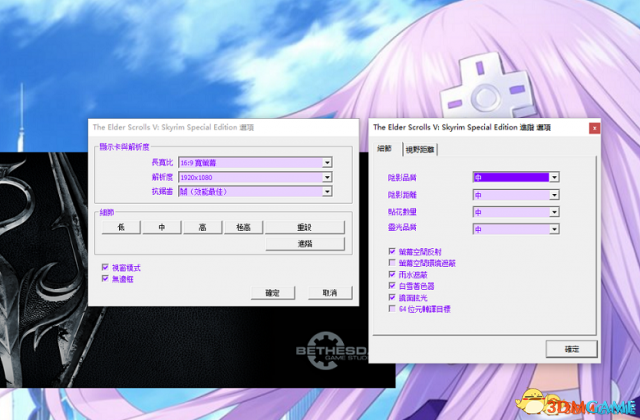Click Cancel (取消) in the Options window

(x=330, y=293)
